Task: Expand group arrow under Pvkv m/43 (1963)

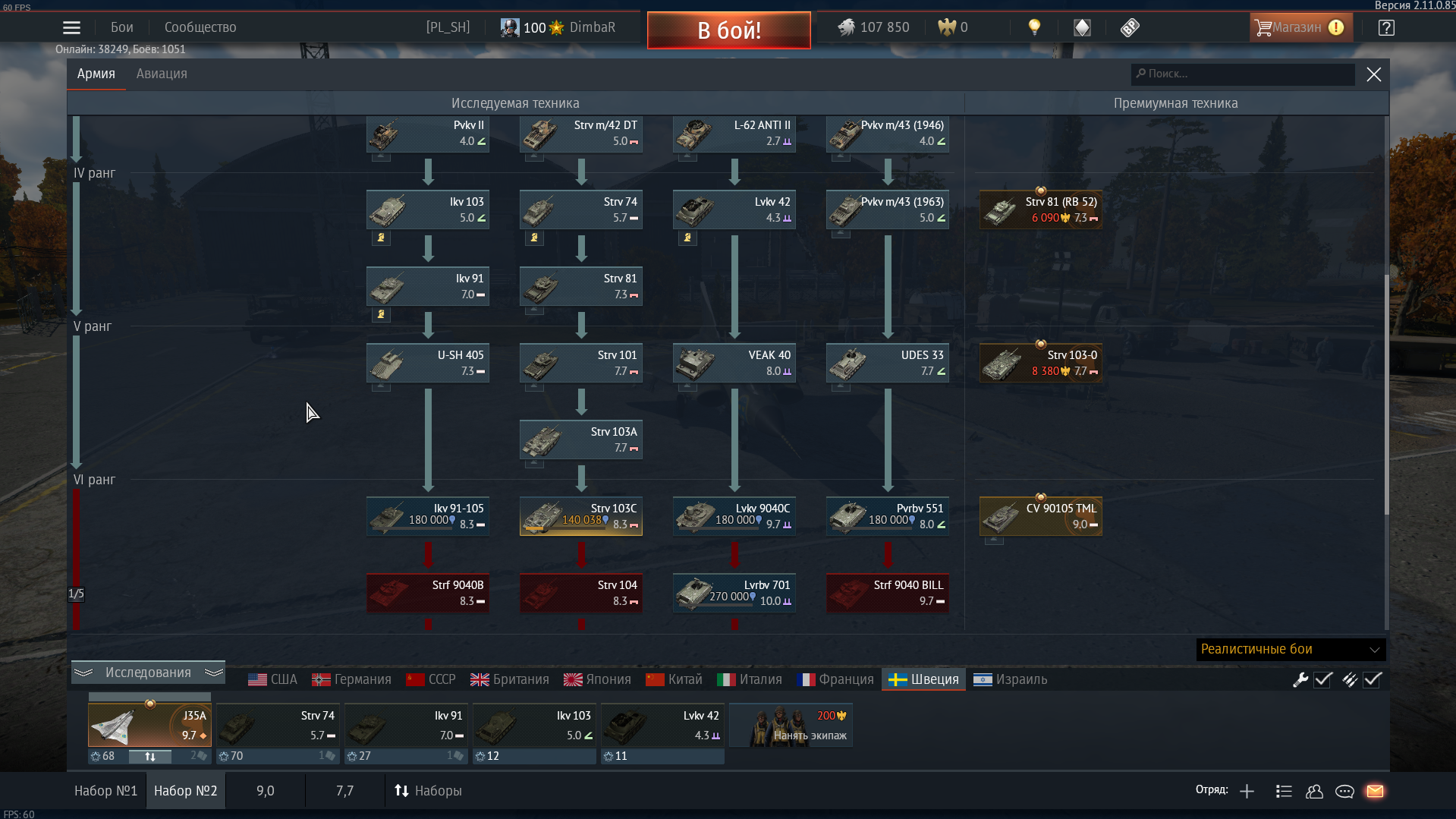Action: click(841, 234)
